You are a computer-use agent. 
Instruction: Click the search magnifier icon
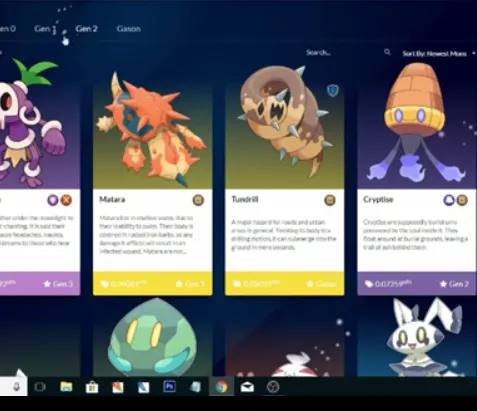[387, 52]
